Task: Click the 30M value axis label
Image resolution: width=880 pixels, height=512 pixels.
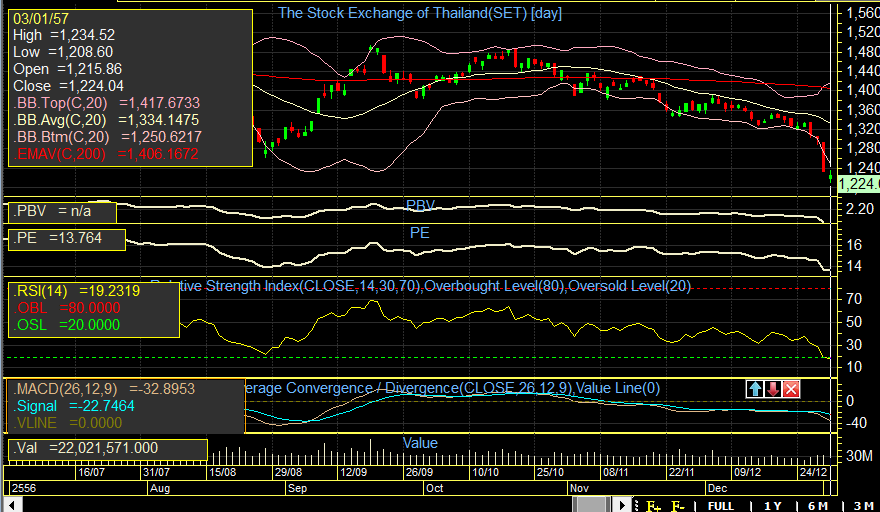Action: (859, 455)
